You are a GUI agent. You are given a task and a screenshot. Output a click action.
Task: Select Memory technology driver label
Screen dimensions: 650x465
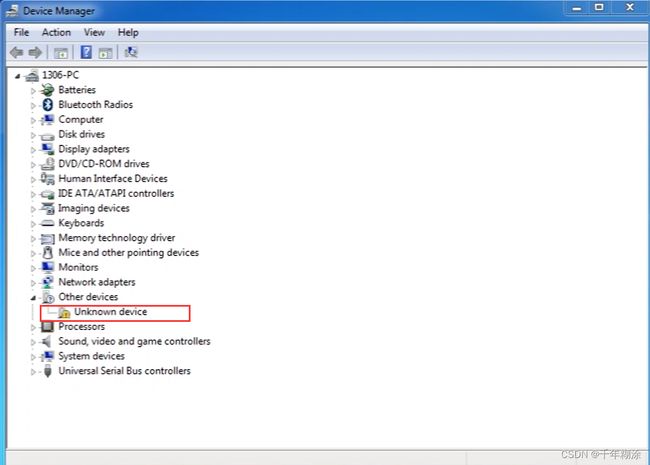point(116,238)
